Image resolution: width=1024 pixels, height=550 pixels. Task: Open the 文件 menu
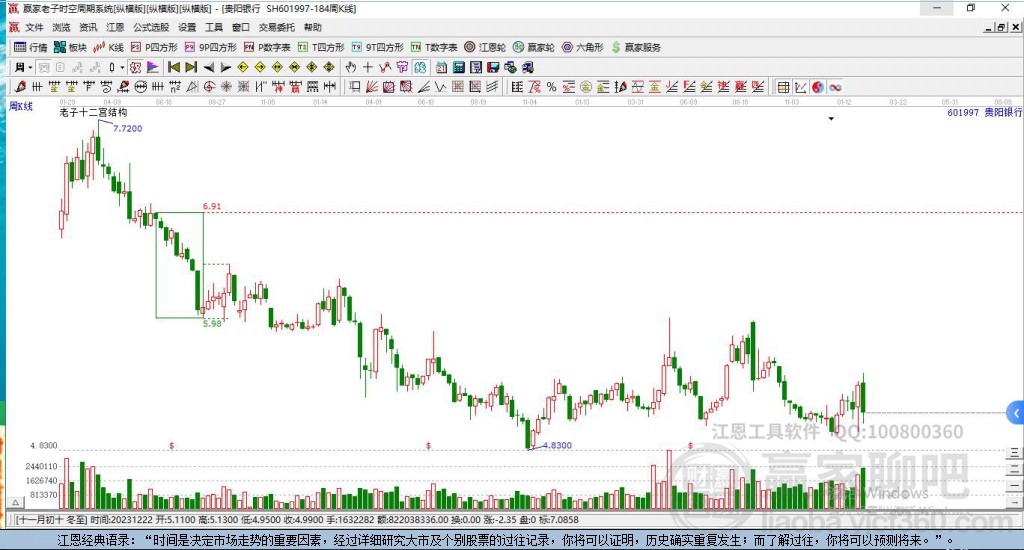pos(34,27)
